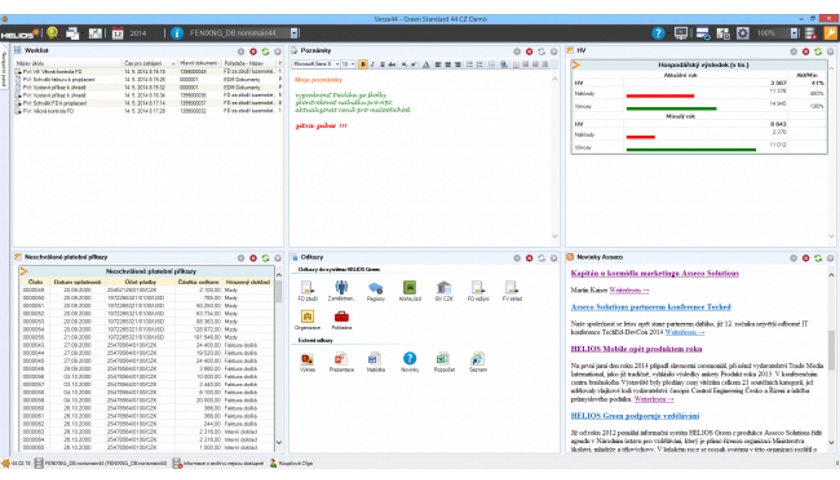This screenshot has height=480, width=840.
Task: Refresh the Worklist panel with green arrows
Action: 265,51
